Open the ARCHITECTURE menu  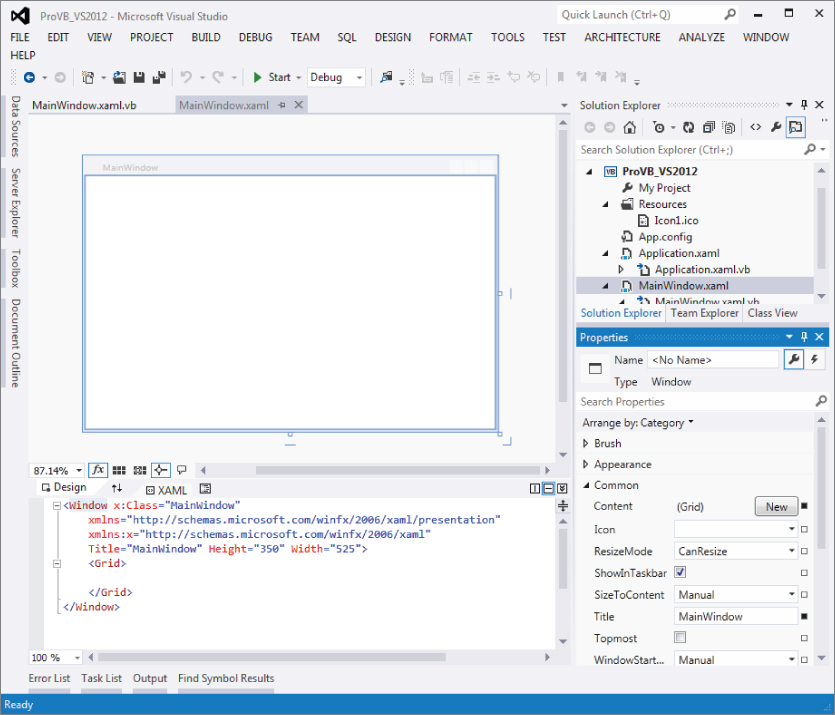pos(622,37)
